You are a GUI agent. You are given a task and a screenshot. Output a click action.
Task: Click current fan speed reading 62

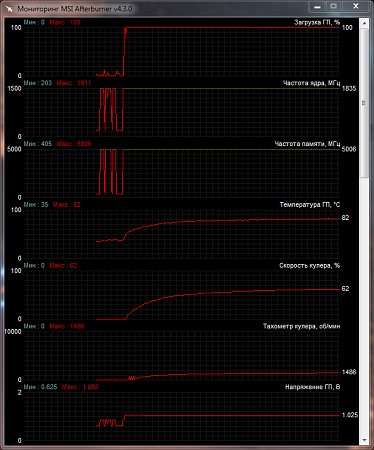(345, 289)
